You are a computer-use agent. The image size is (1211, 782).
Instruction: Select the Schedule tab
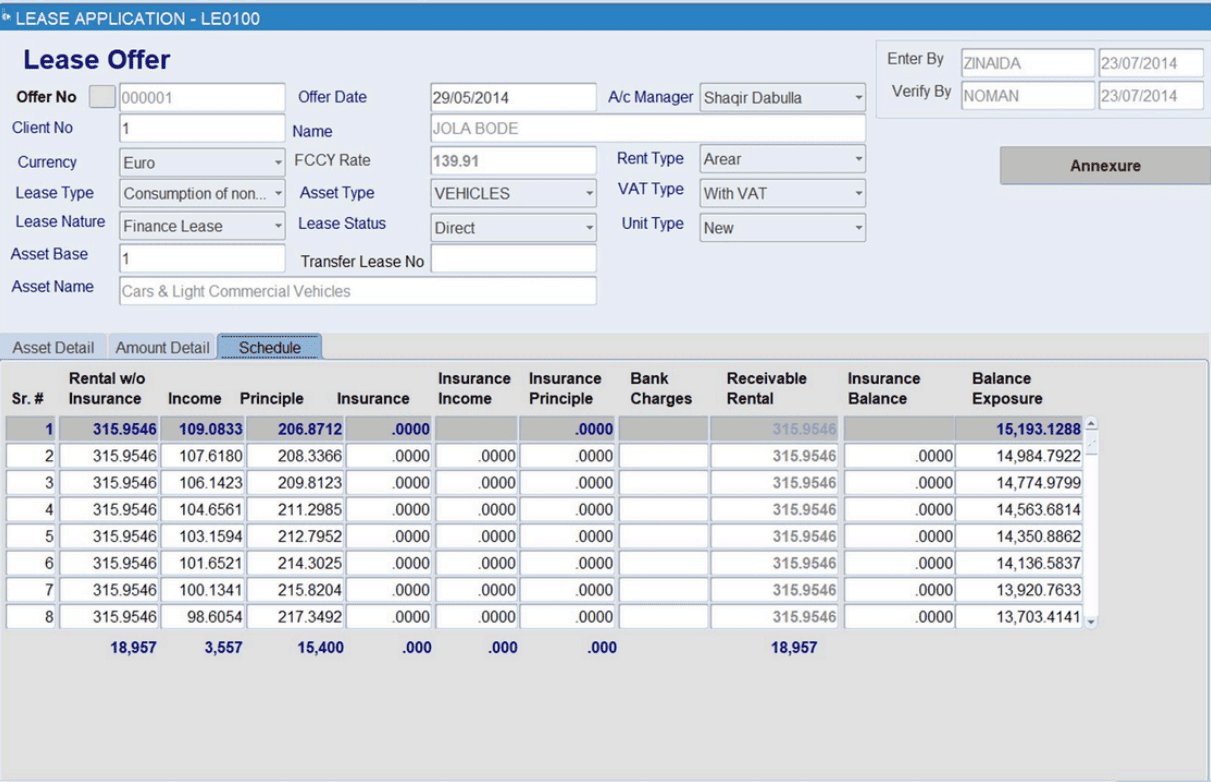pyautogui.click(x=269, y=348)
